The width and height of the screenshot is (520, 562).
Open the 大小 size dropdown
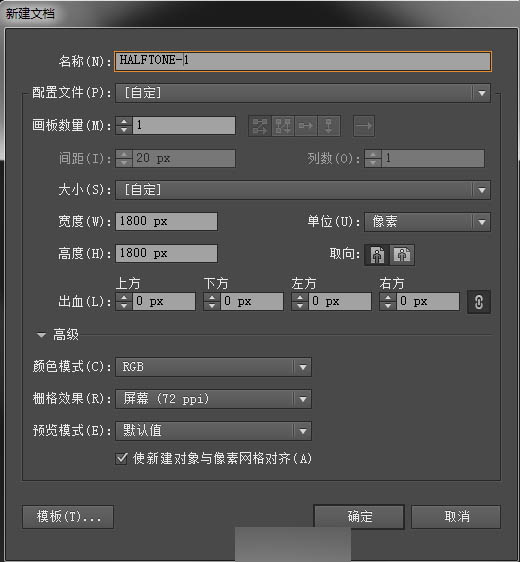pyautogui.click(x=303, y=190)
